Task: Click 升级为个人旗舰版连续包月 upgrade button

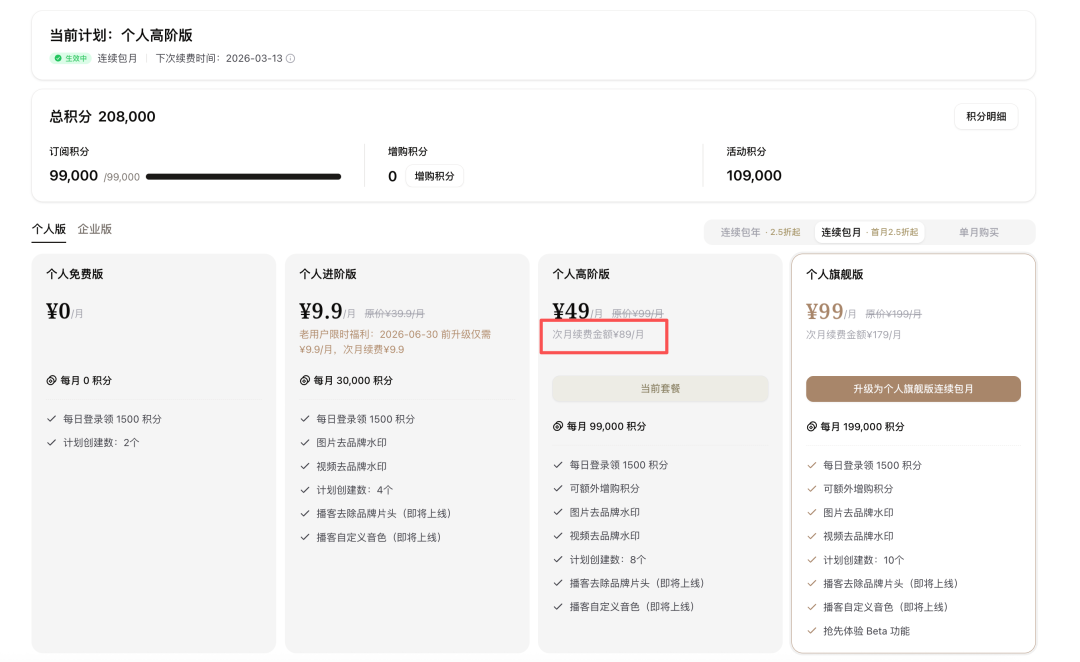Action: [913, 389]
